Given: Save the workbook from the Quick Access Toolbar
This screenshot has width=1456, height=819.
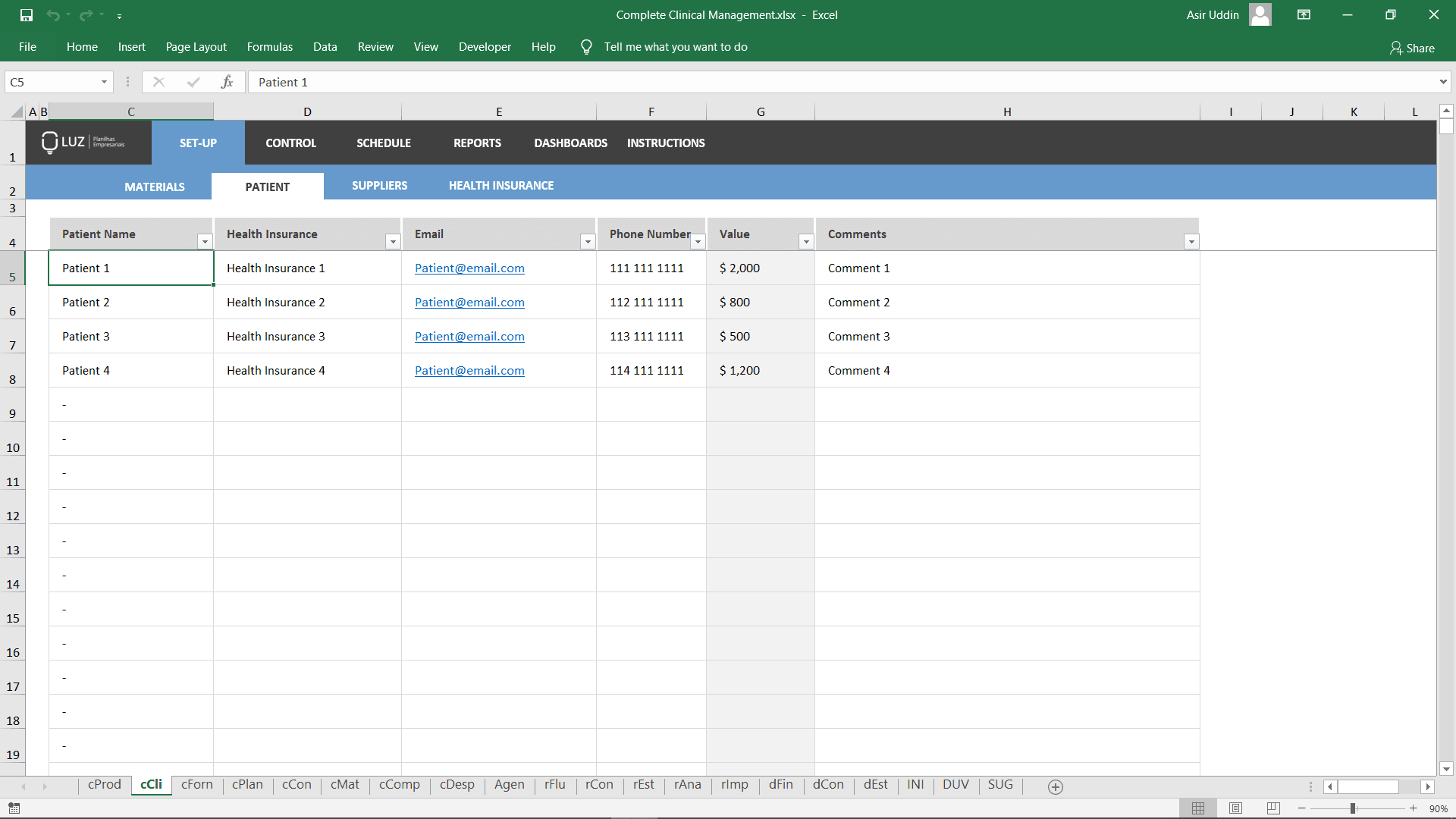Looking at the screenshot, I should [x=25, y=14].
